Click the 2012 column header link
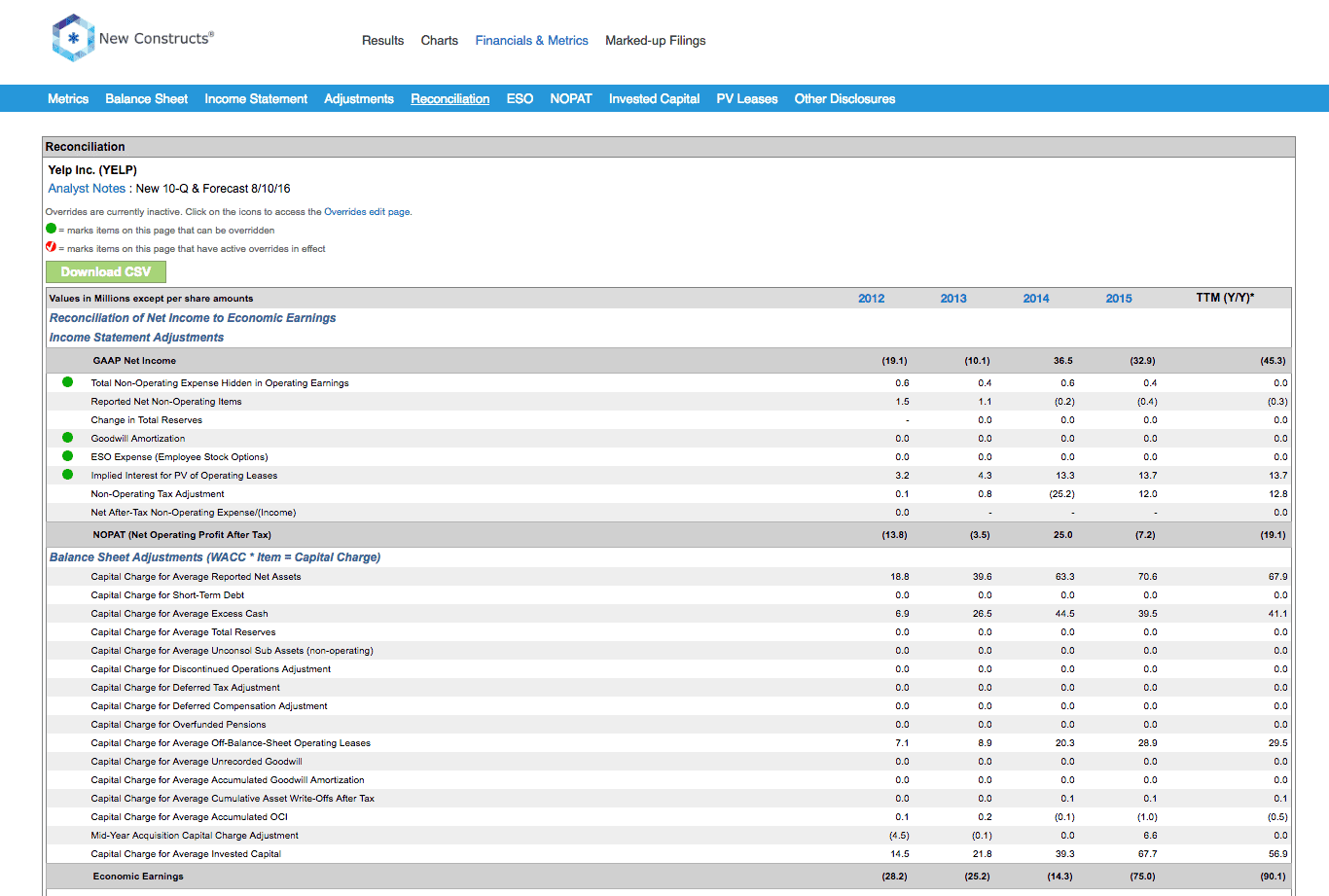The width and height of the screenshot is (1329, 896). (x=871, y=299)
